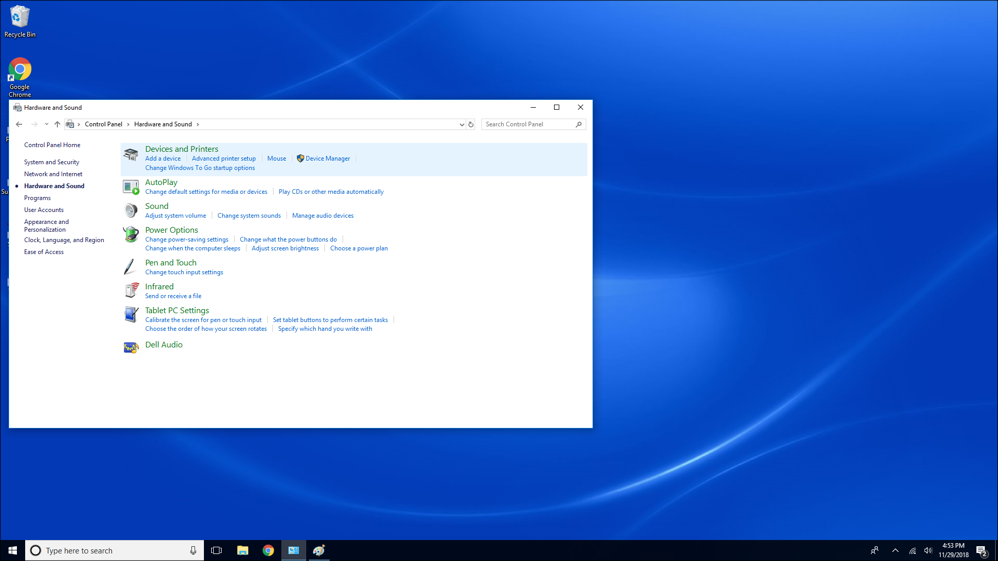Open the network status tray icon

coord(912,550)
